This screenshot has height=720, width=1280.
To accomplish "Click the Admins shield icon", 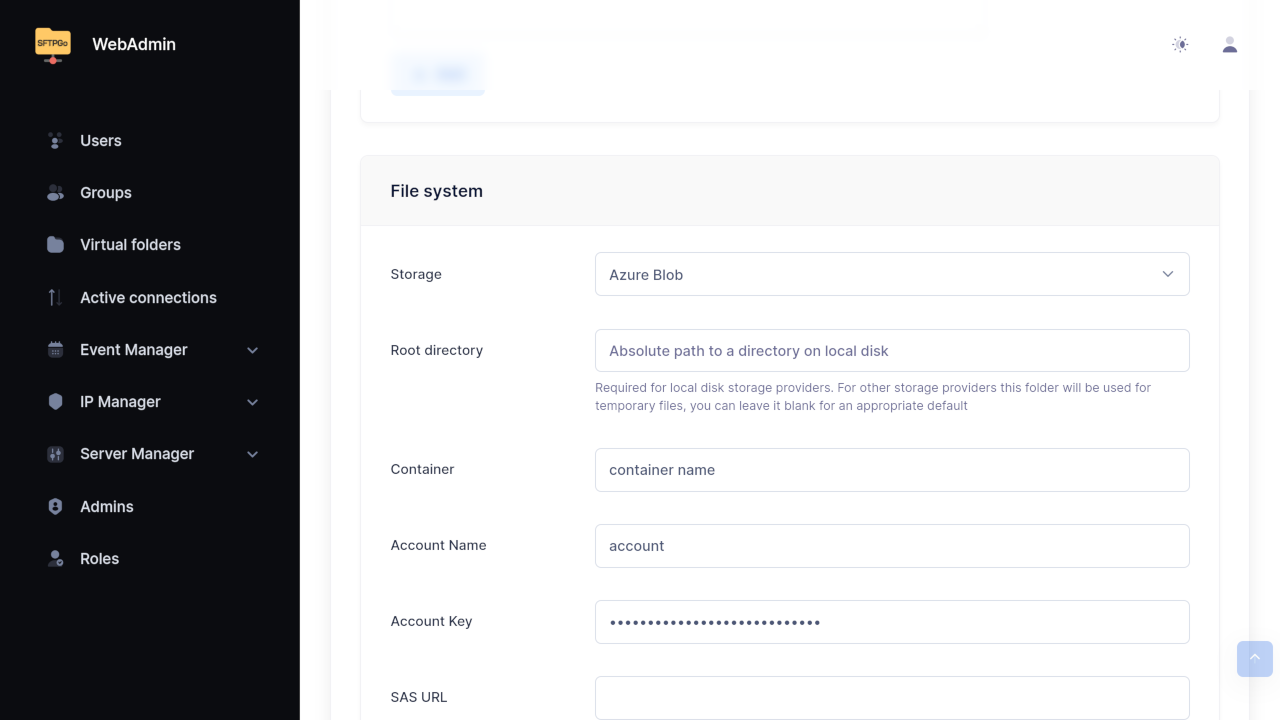I will 55,507.
